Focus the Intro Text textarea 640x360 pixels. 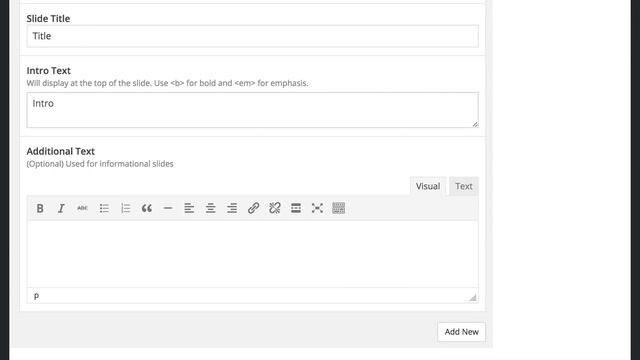[x=253, y=110]
